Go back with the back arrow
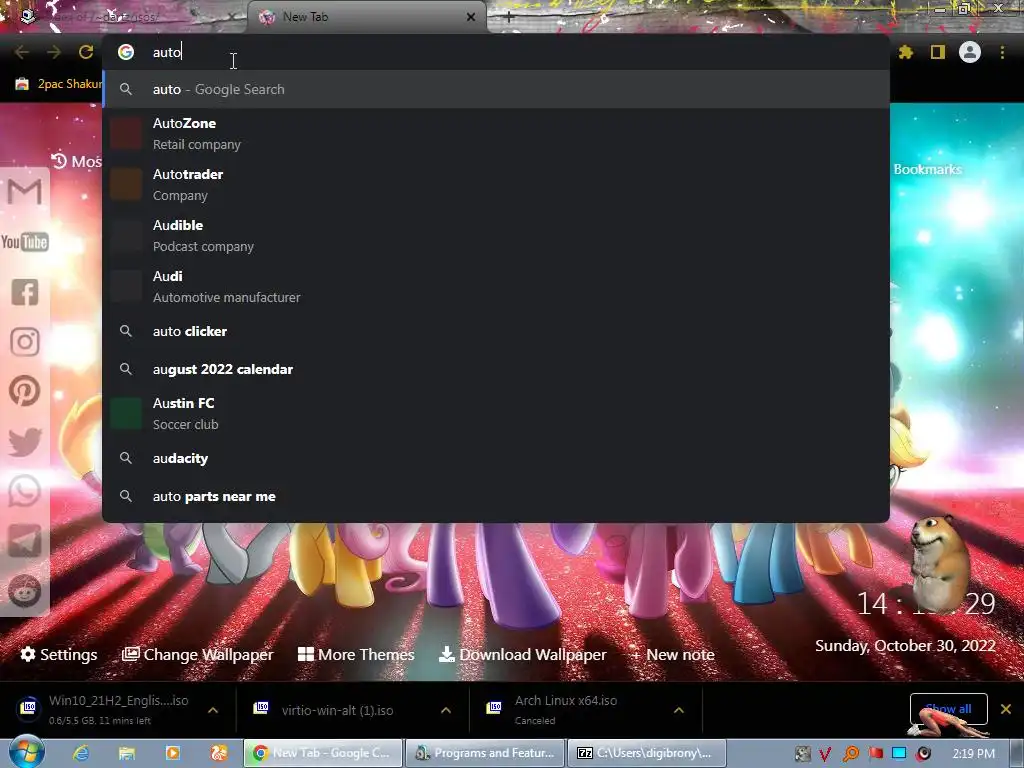The width and height of the screenshot is (1024, 768). point(22,52)
